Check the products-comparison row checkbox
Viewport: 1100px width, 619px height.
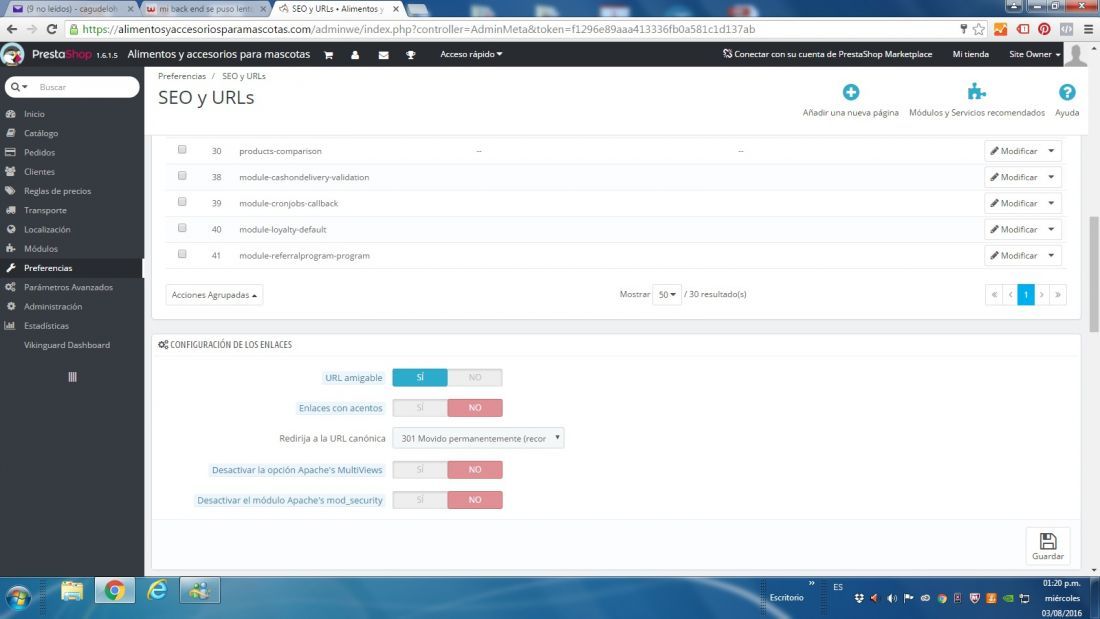(x=182, y=149)
